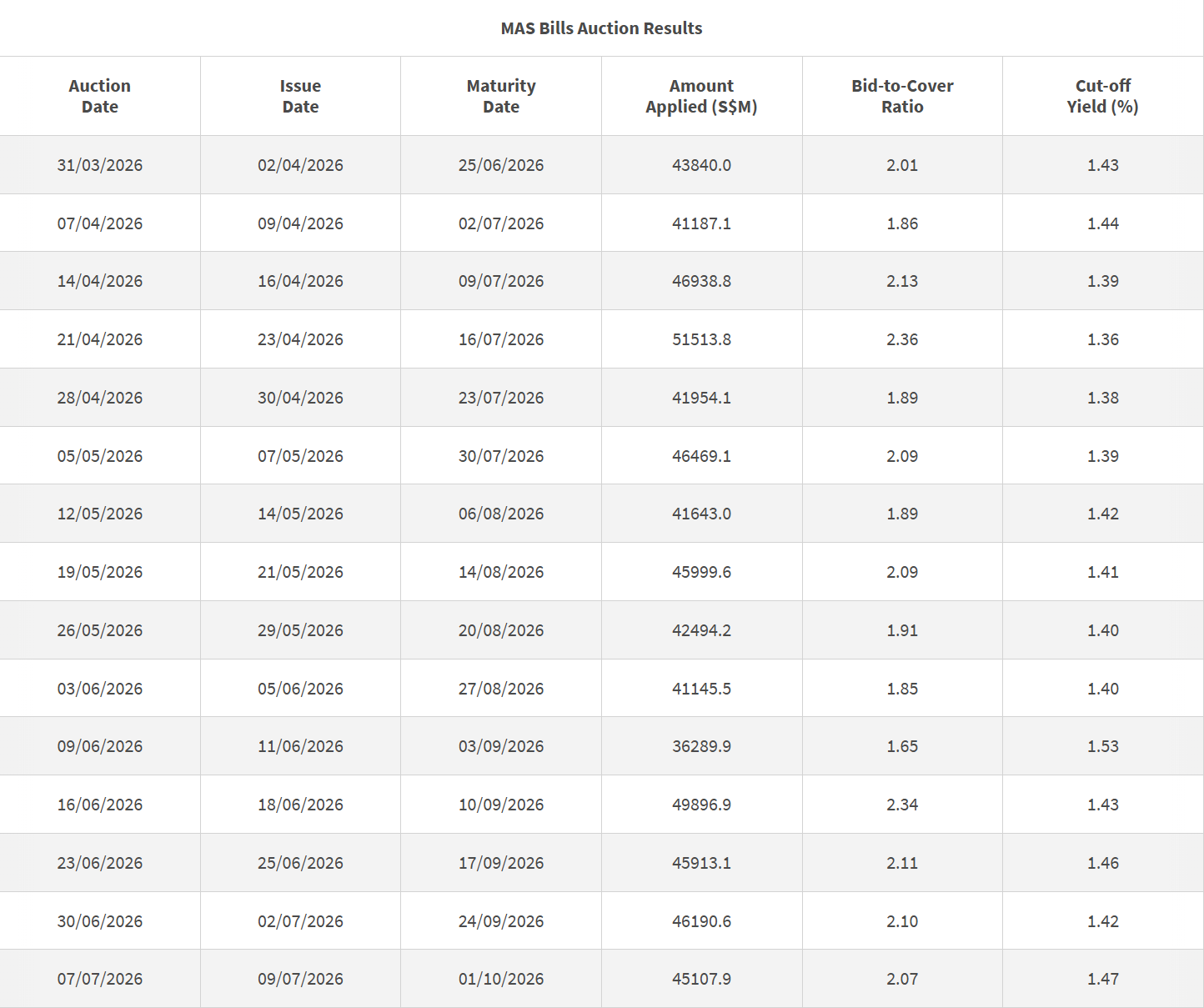Select auction date 31/03/2026 cell

pyautogui.click(x=100, y=165)
